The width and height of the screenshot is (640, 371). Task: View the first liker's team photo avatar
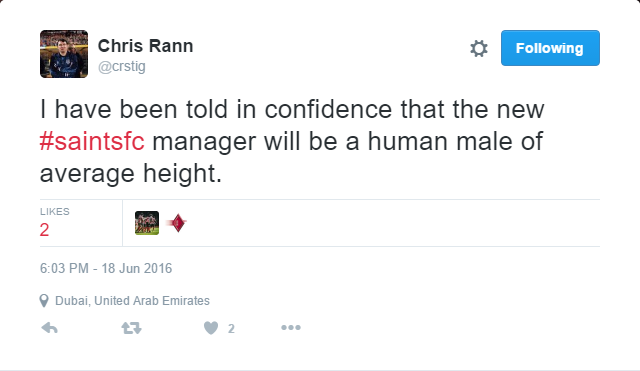pyautogui.click(x=147, y=223)
